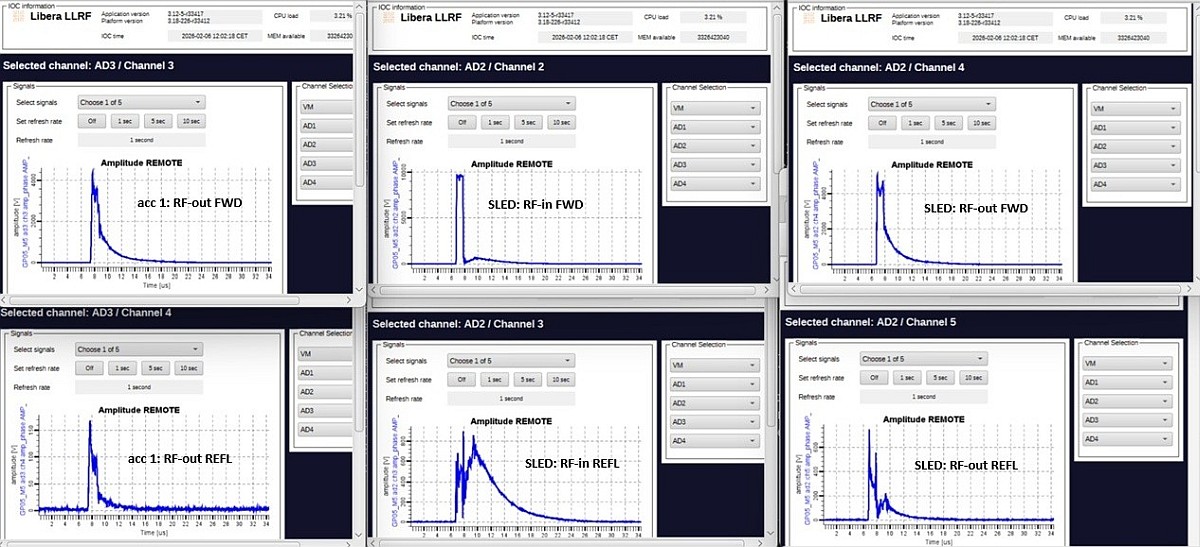Click Refresh rate value field in AD2 / Channel 2 panel

tap(511, 141)
